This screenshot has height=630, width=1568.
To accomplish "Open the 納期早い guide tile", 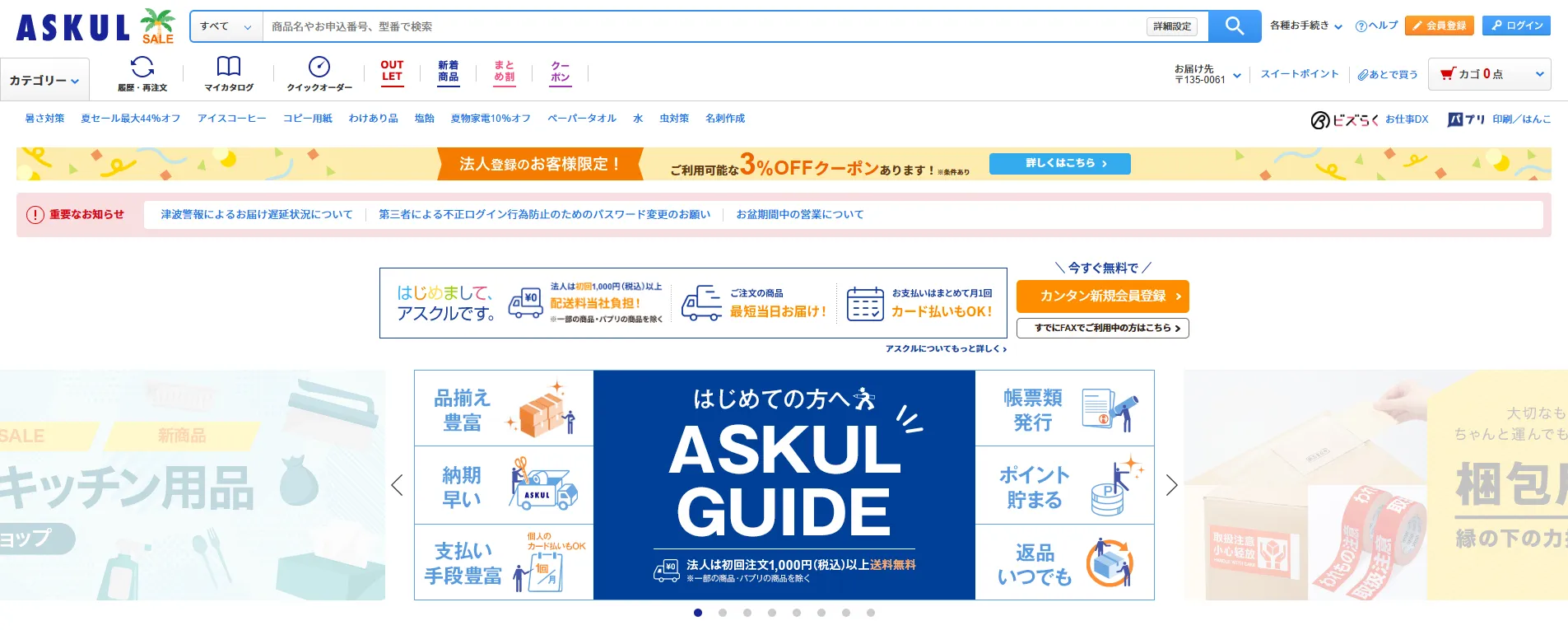I will click(x=504, y=485).
